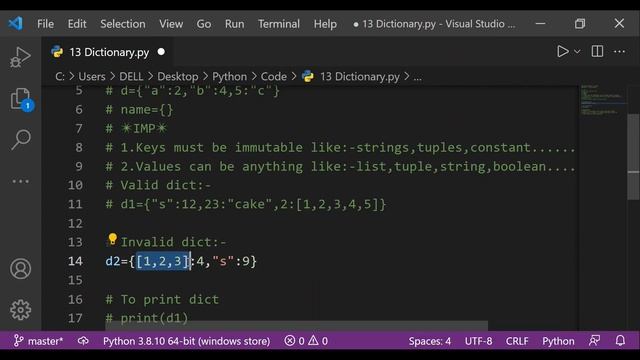This screenshot has width=640, height=360.
Task: Click the Code breadcrumb
Action: coord(273,76)
